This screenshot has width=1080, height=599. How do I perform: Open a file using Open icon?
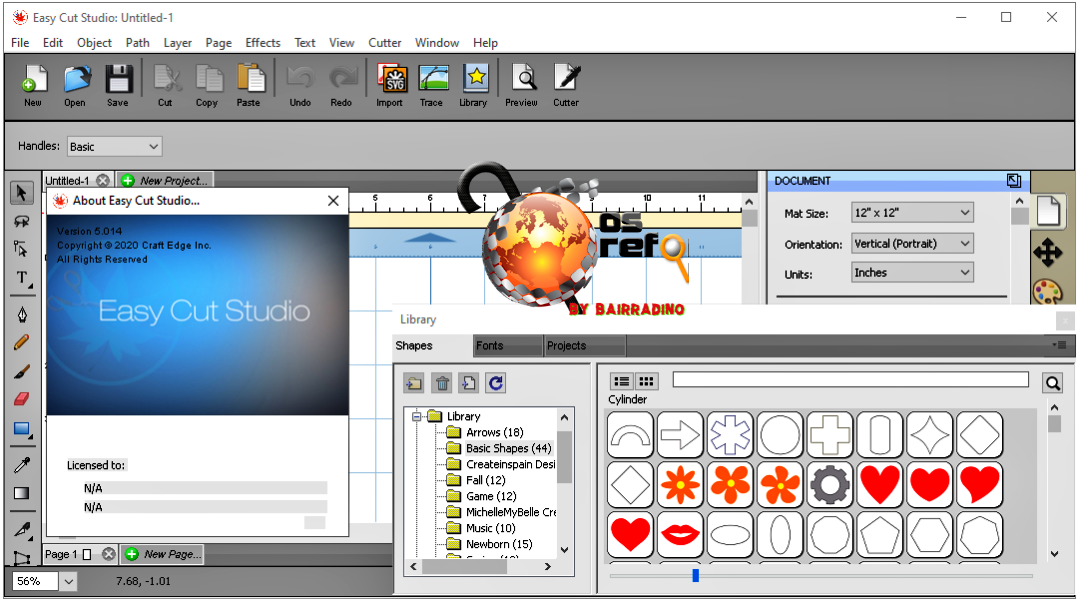coord(76,85)
